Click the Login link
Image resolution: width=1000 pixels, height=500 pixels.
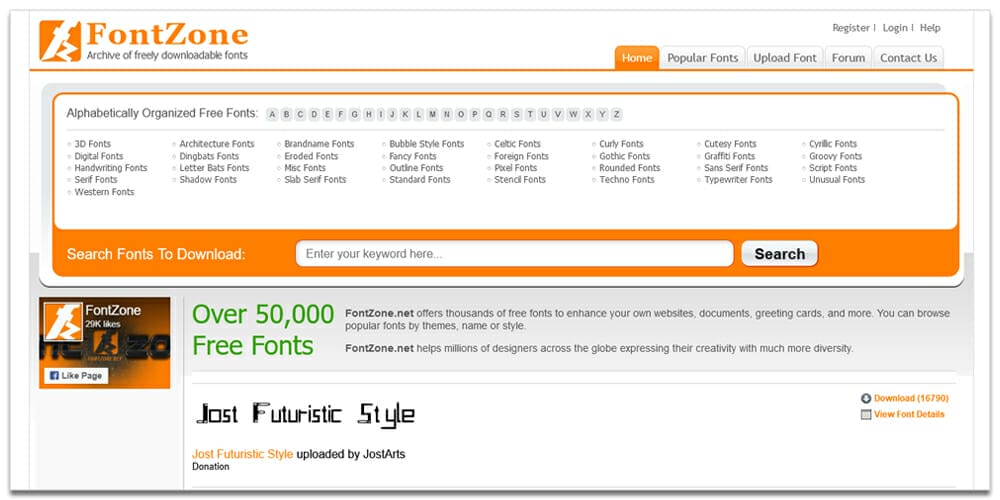click(x=895, y=28)
